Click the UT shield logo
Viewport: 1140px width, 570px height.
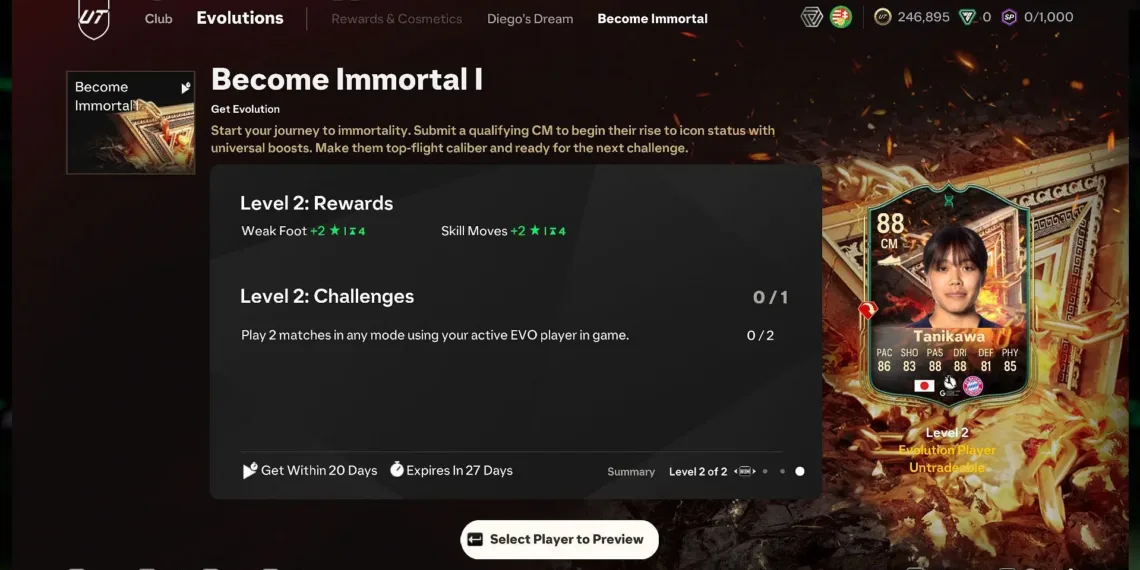point(94,17)
